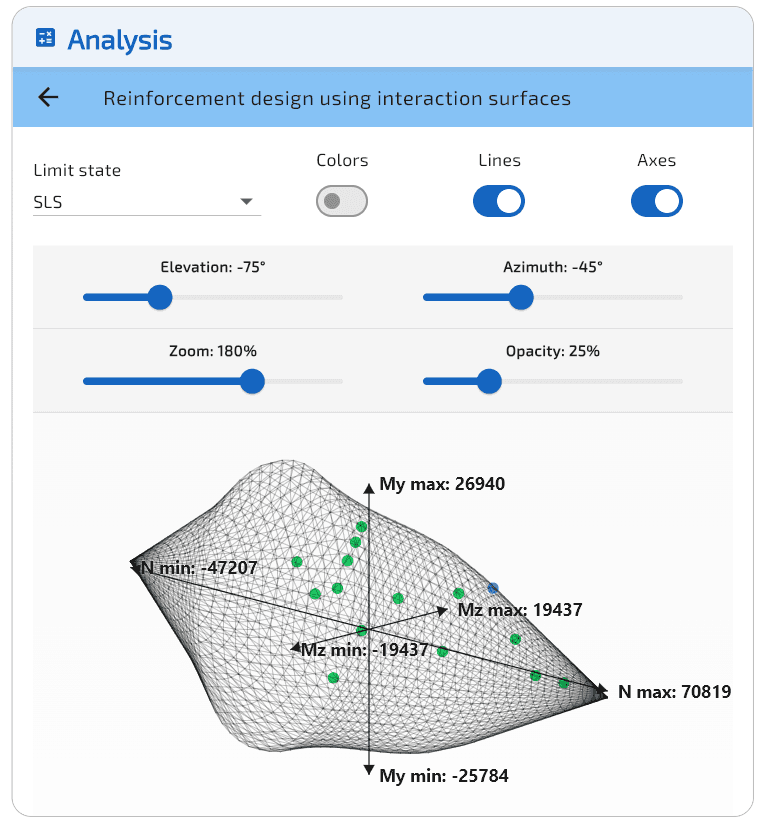This screenshot has height=822, width=758.
Task: Click the N min: -47207 axis label
Action: (x=200, y=568)
